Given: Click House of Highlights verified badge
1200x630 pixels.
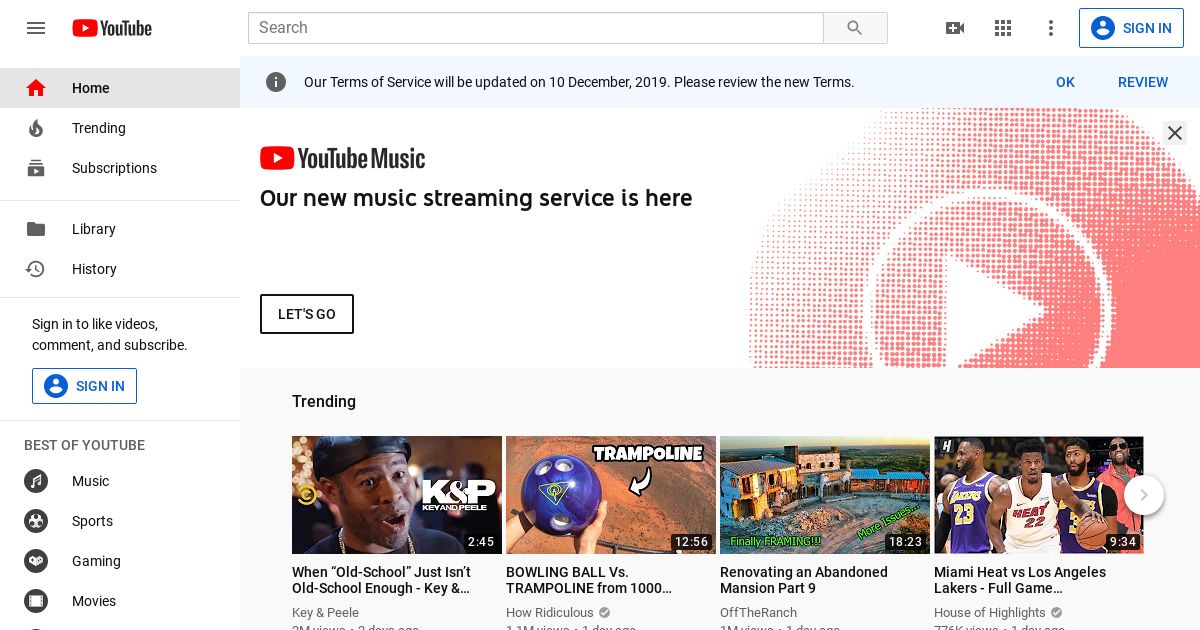Looking at the screenshot, I should click(x=1056, y=613).
